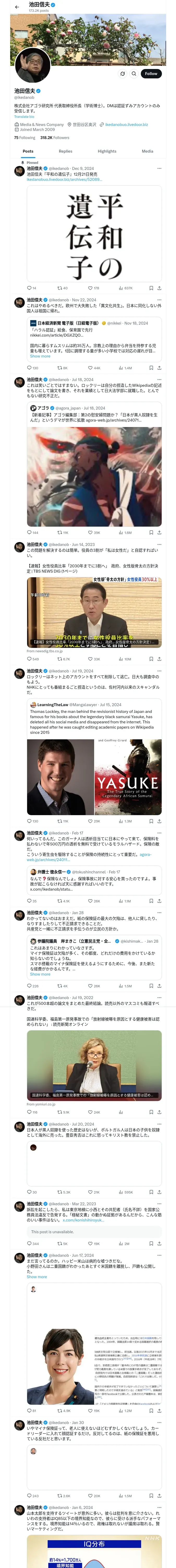The width and height of the screenshot is (176, 1568).
Task: Click the search icon next to Follow button
Action: pos(134,74)
